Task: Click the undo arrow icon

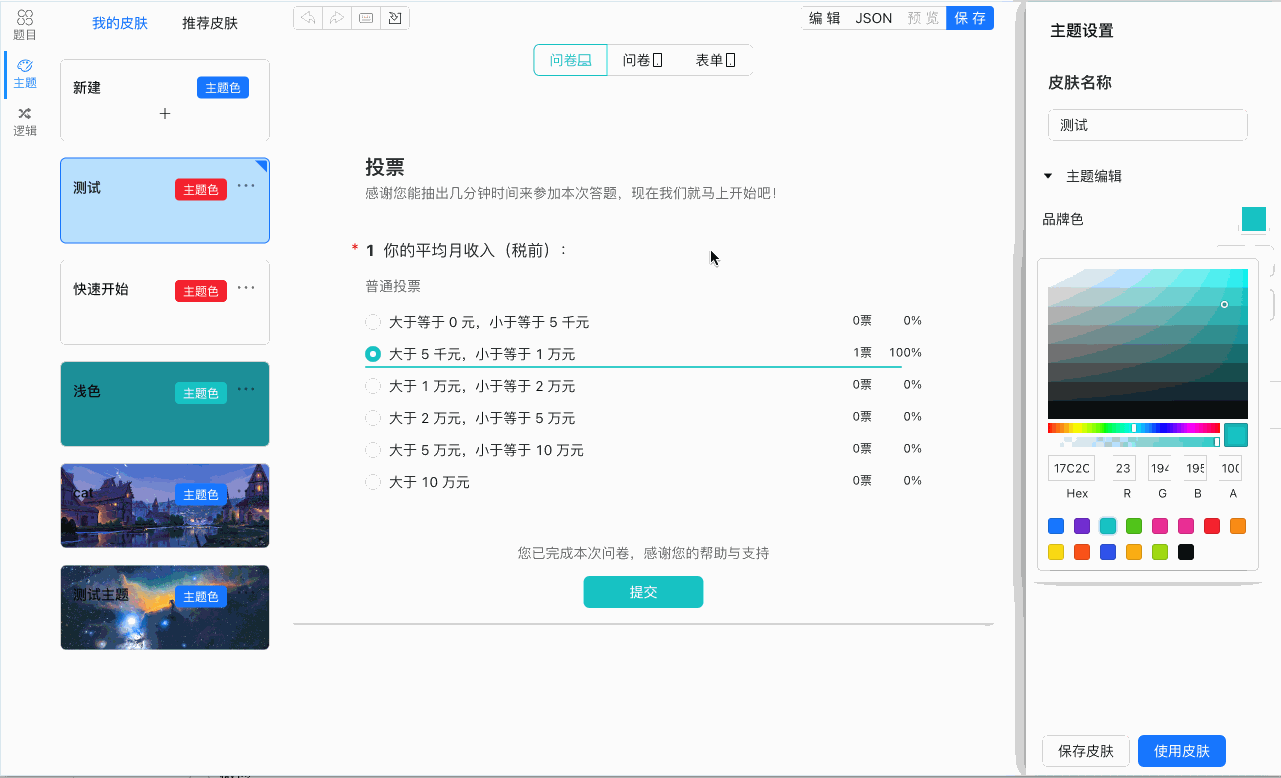Action: [x=307, y=17]
